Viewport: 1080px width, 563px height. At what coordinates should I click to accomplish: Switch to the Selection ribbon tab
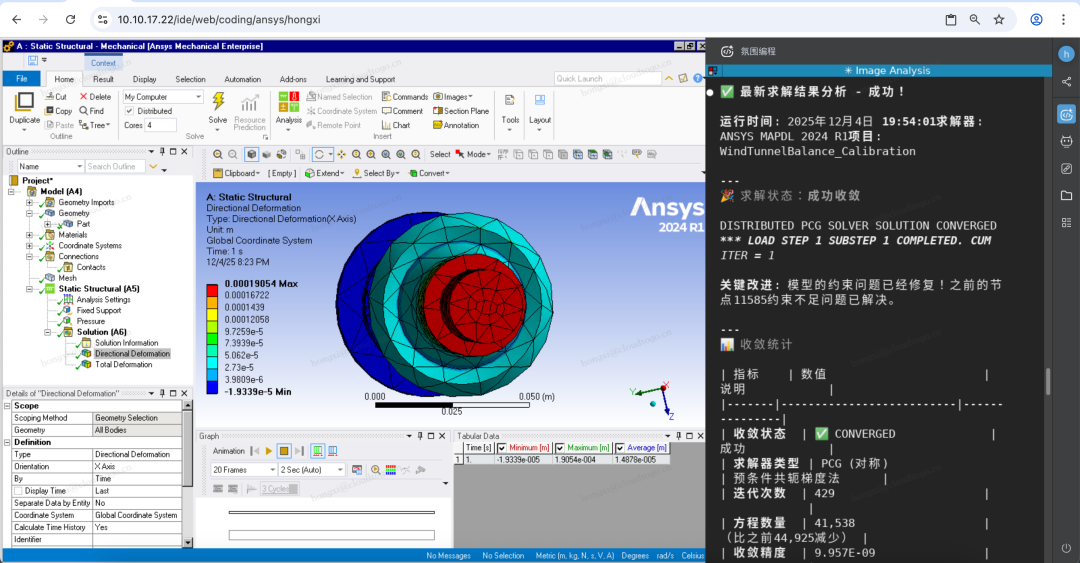(190, 79)
